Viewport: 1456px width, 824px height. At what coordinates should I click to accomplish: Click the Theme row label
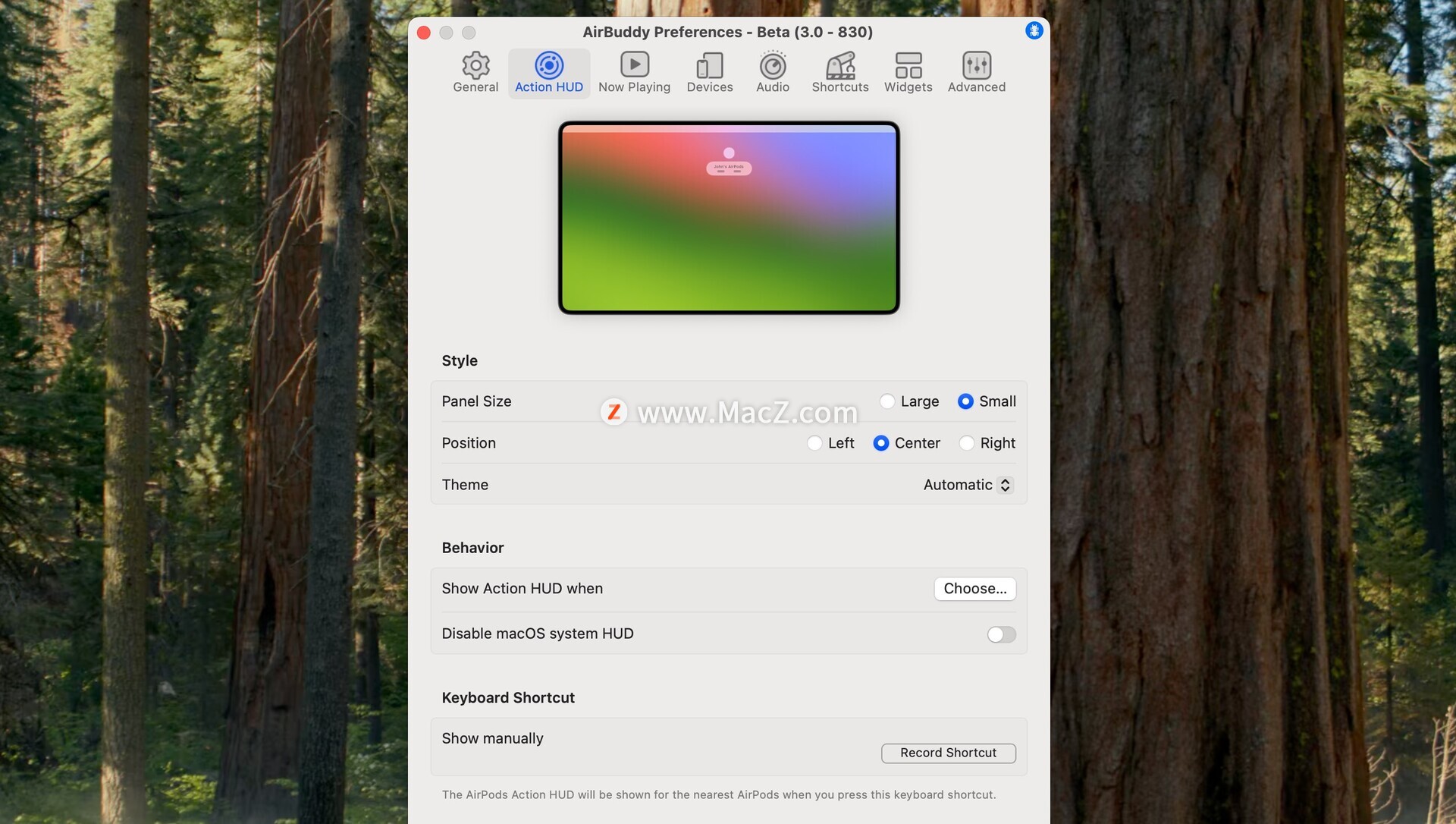[x=465, y=485]
